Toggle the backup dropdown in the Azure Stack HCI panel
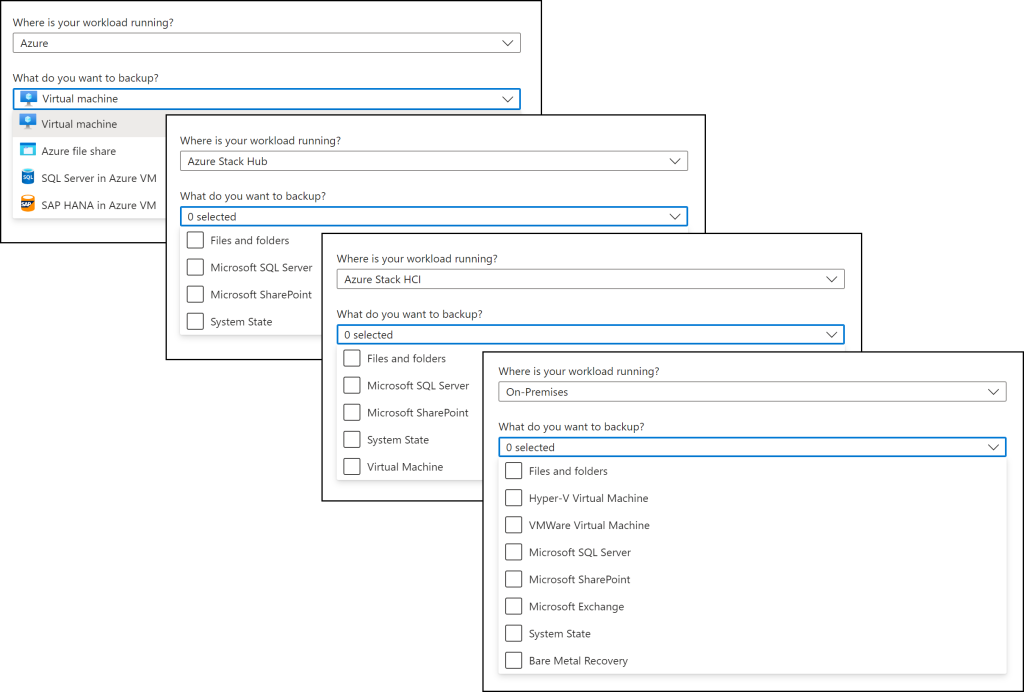 pos(590,335)
